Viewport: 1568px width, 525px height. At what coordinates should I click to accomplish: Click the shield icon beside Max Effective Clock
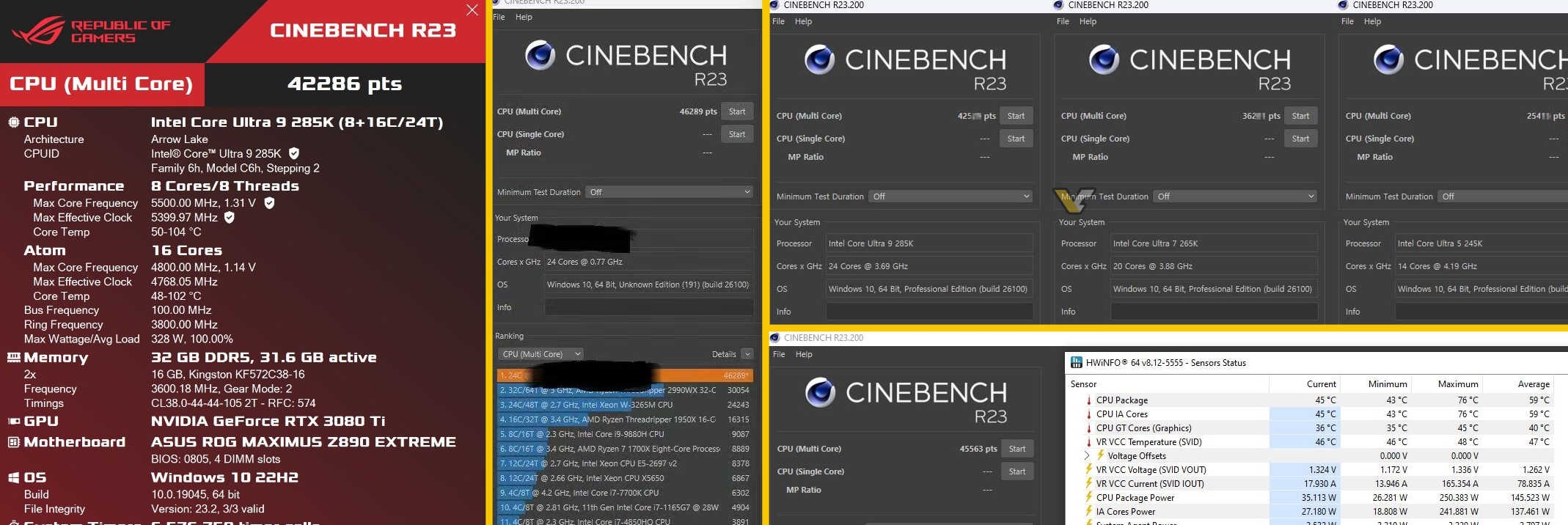(230, 218)
